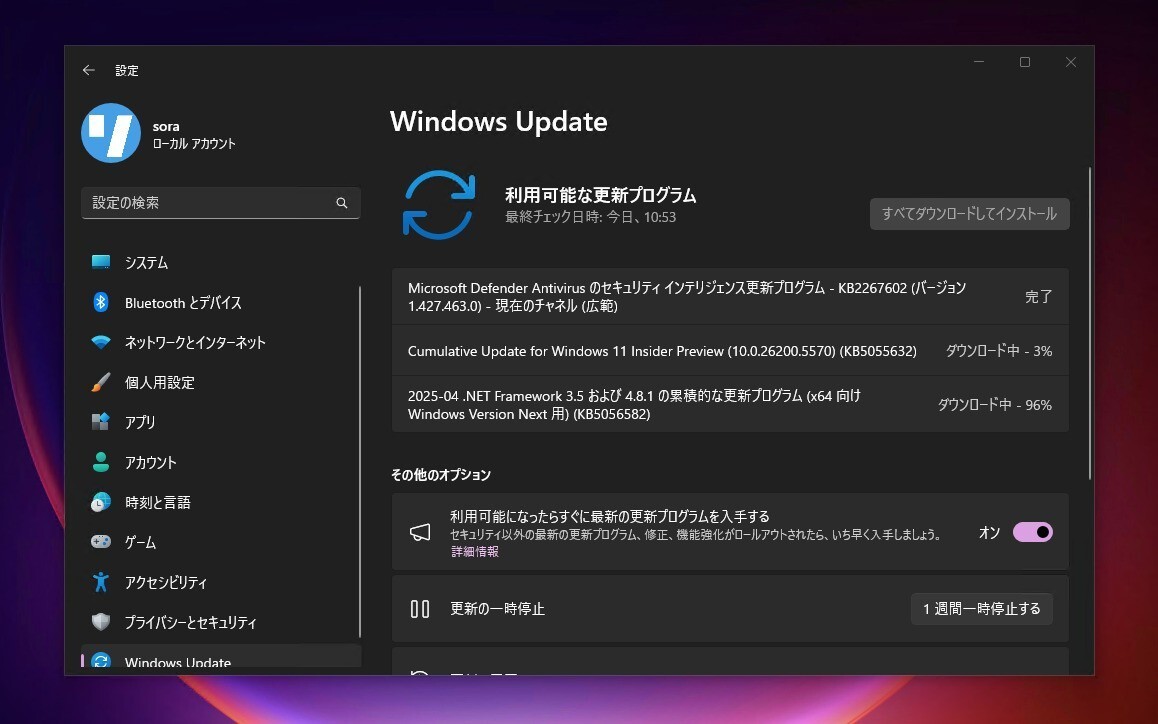Open the 詳細情報 link
Screen dimensions: 1158x724
pos(475,551)
